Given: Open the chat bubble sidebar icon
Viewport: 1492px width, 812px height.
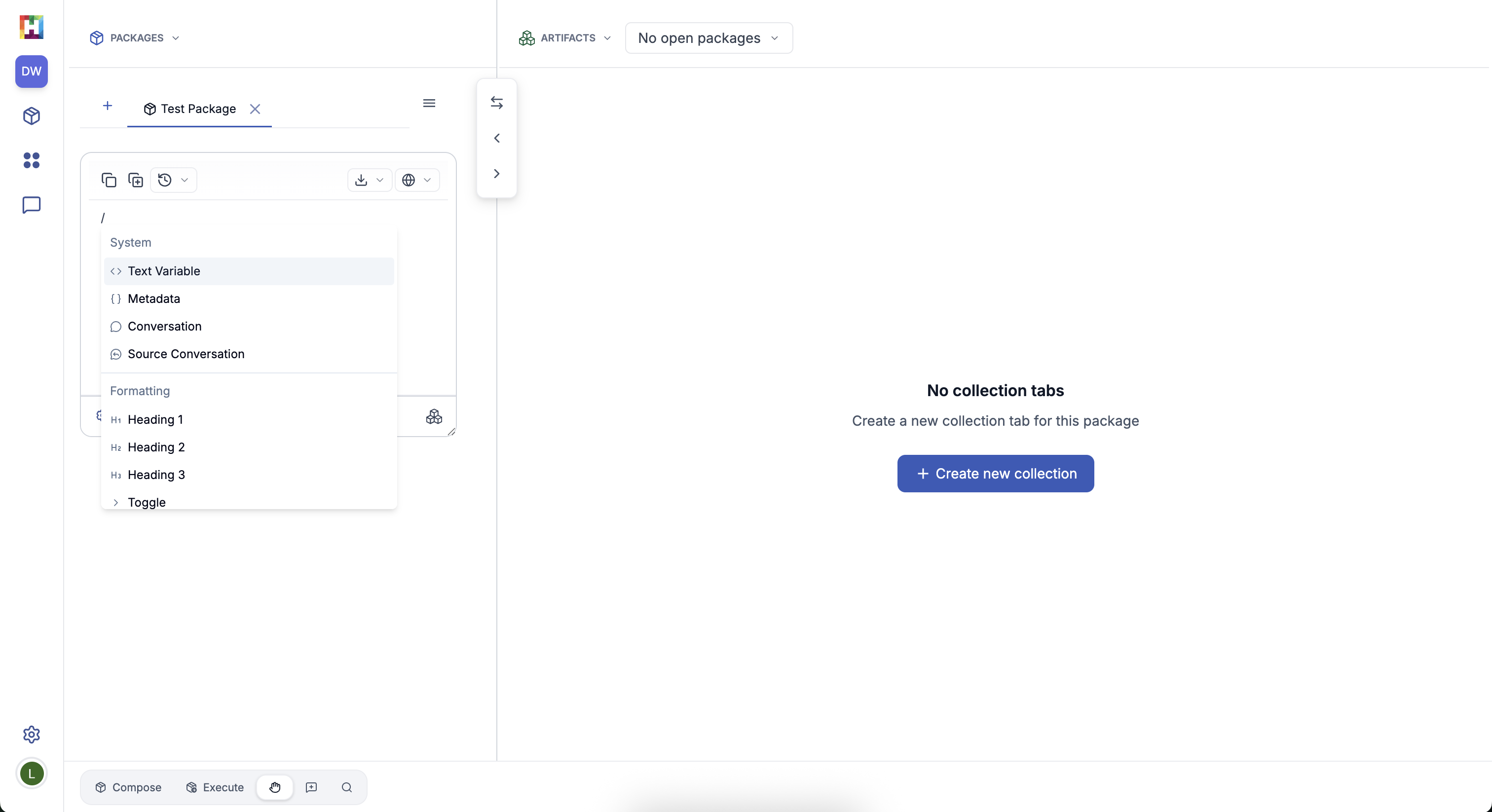Looking at the screenshot, I should 31,205.
